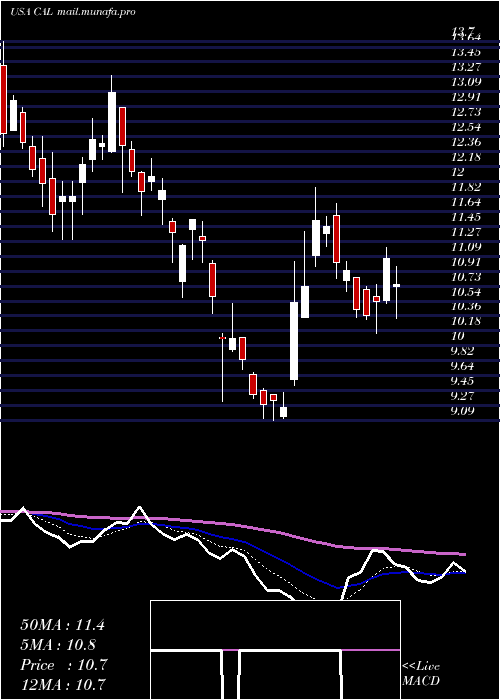This screenshot has width=500, height=700.
Task: Click the 11.09 price axis label
Action: tap(466, 247)
